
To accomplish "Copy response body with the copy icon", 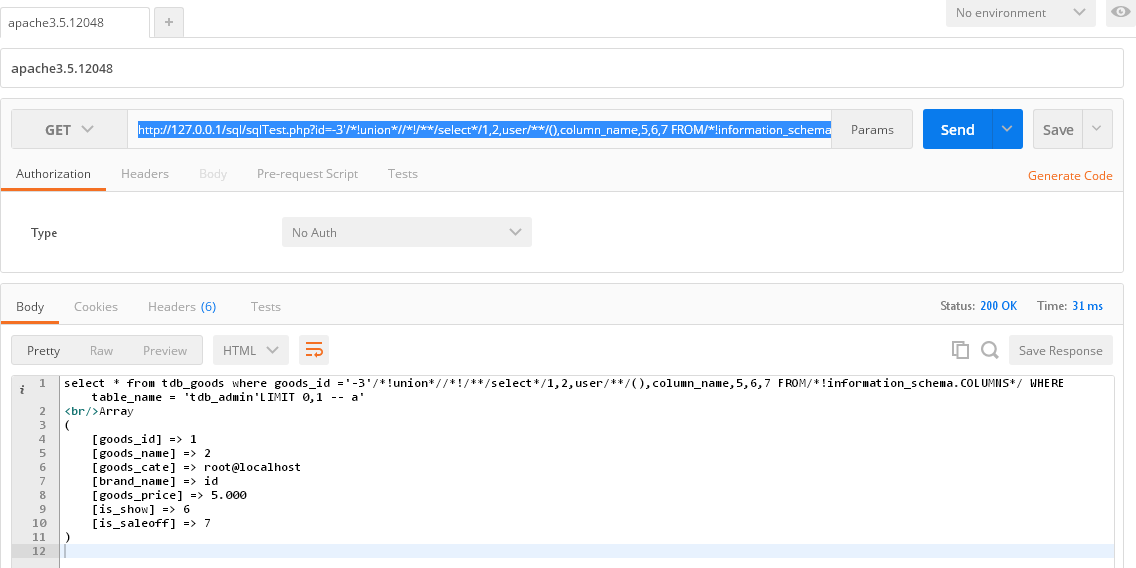I will (960, 350).
